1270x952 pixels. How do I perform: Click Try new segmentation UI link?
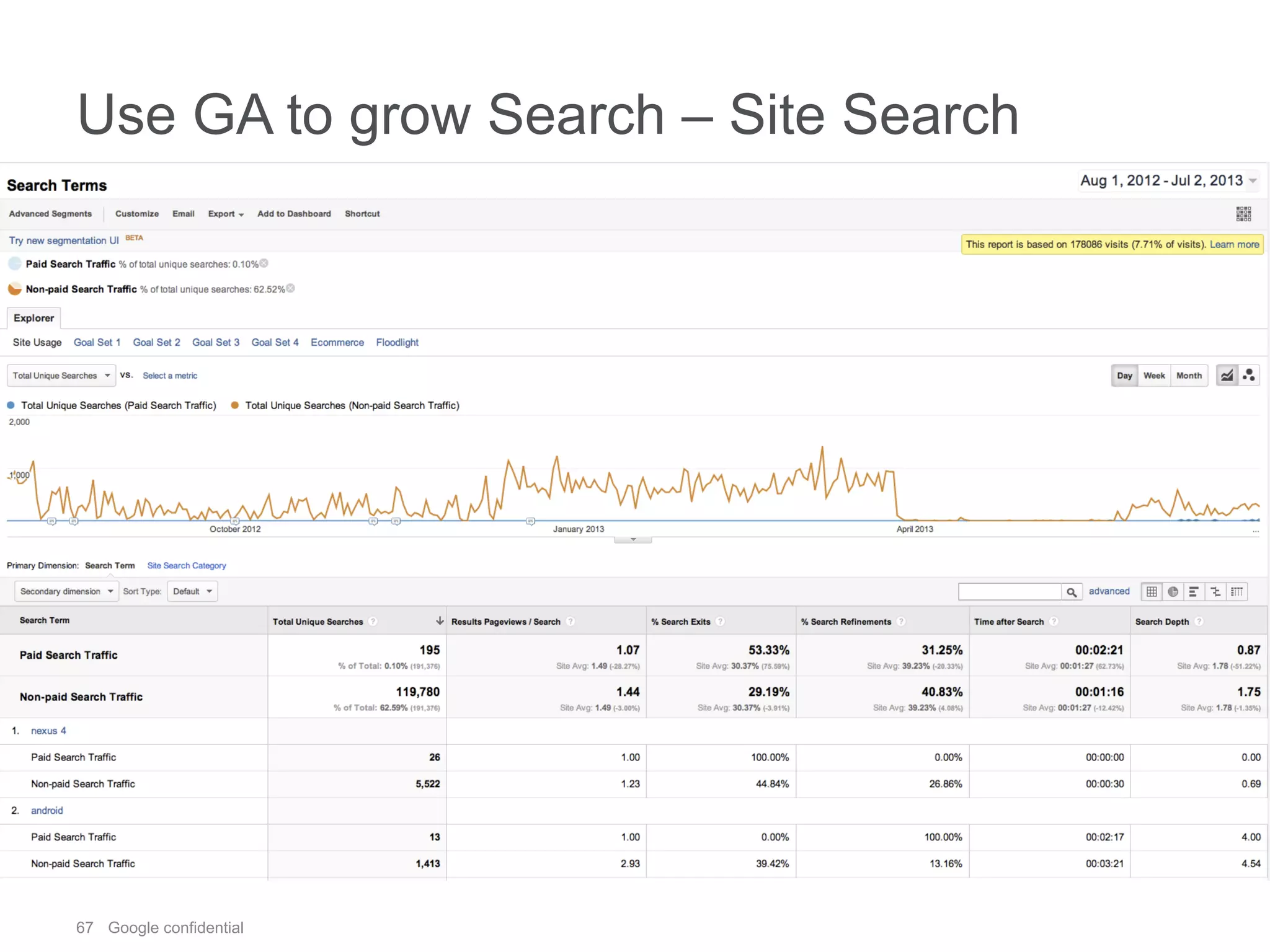64,240
